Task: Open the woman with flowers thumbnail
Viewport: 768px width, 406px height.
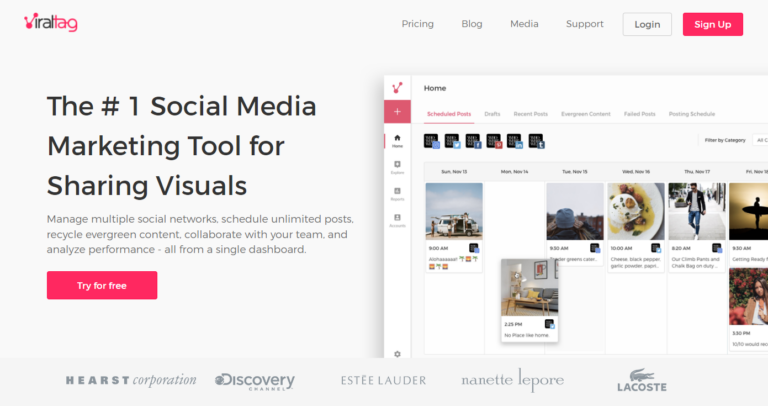Action: 748,296
